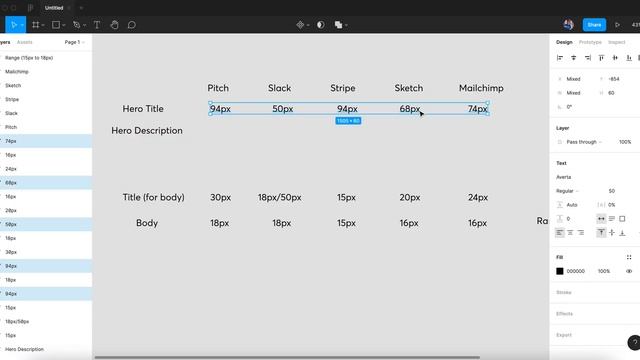Select the Frame tool
This screenshot has width=640, height=360.
(x=36, y=25)
